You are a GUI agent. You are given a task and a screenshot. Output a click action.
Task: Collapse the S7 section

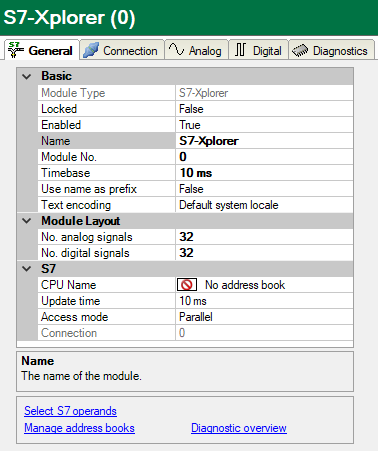pyautogui.click(x=27, y=269)
